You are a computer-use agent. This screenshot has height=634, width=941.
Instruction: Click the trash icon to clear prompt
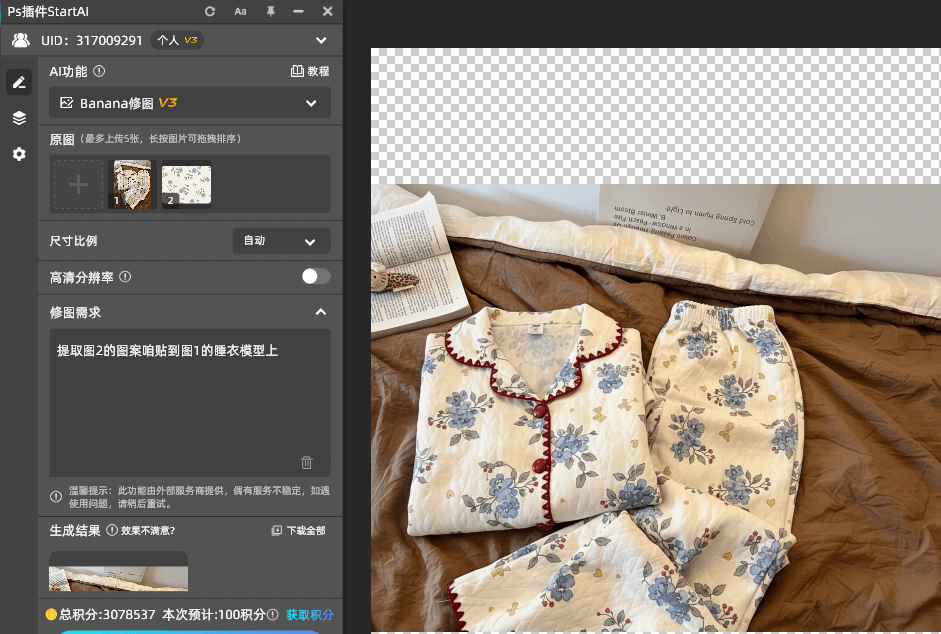point(307,462)
